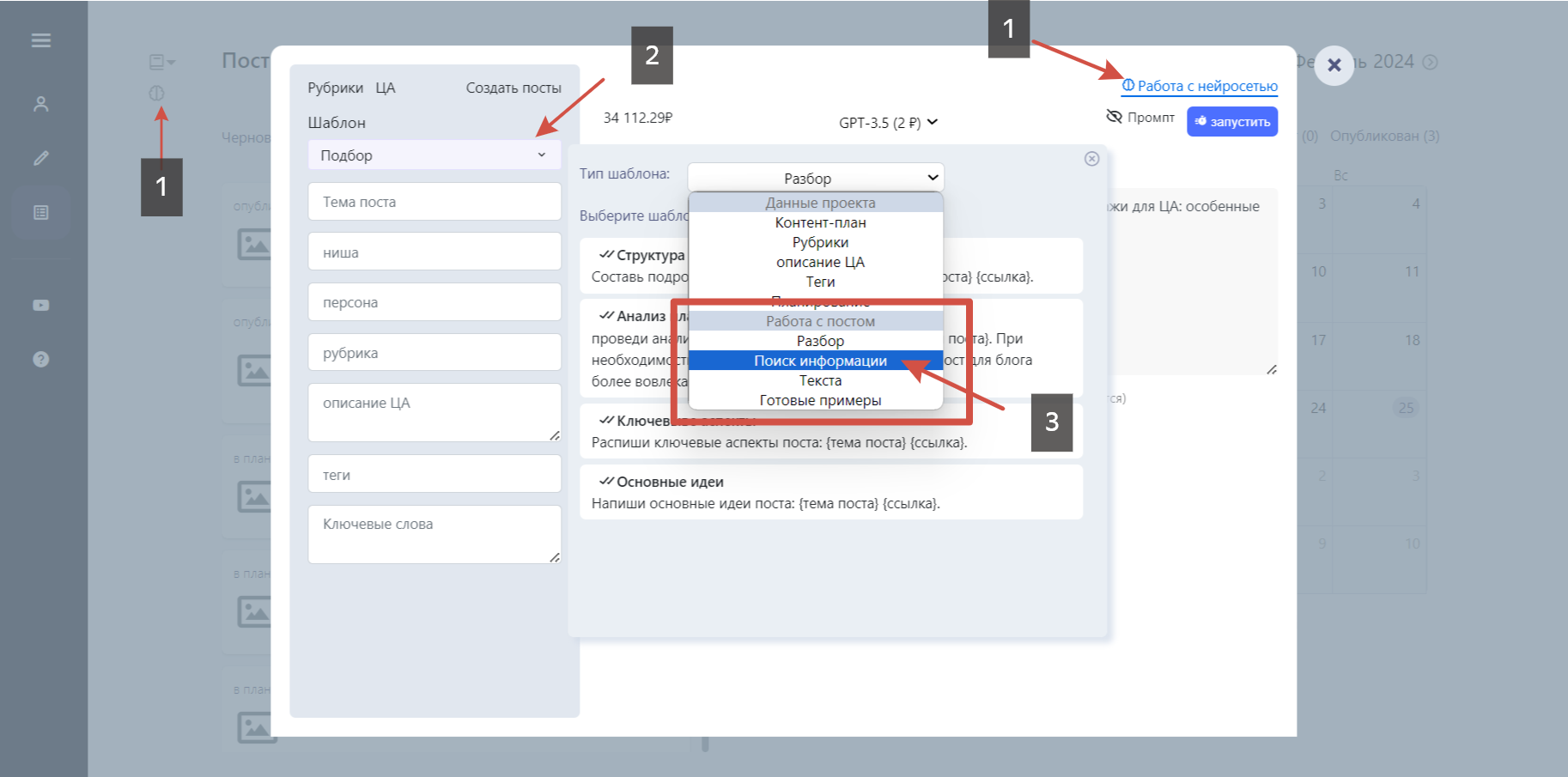Select Теги in the dropdown list
Screen dimensions: 1568x777
coord(820,282)
